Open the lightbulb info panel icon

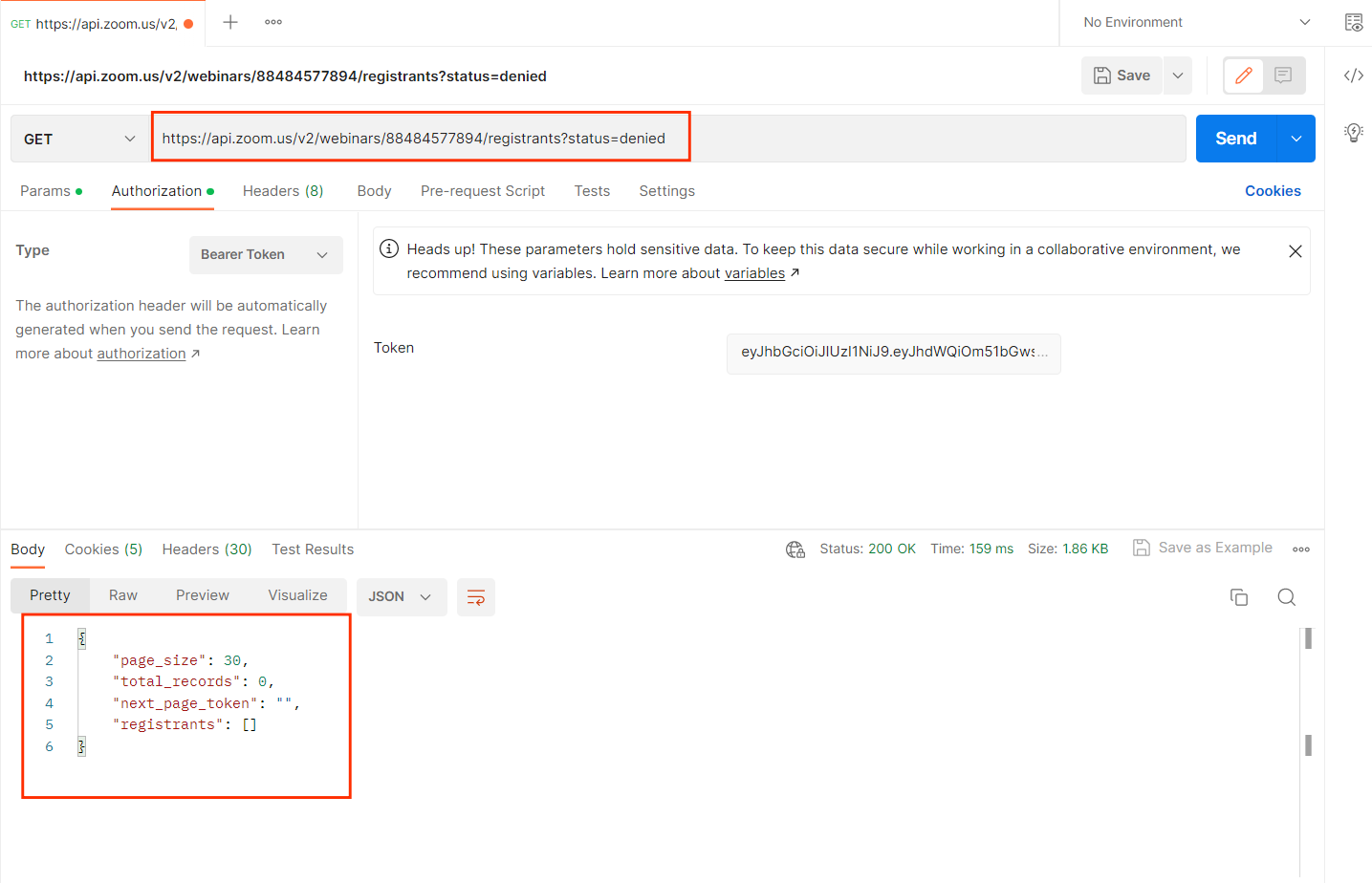tap(1354, 133)
